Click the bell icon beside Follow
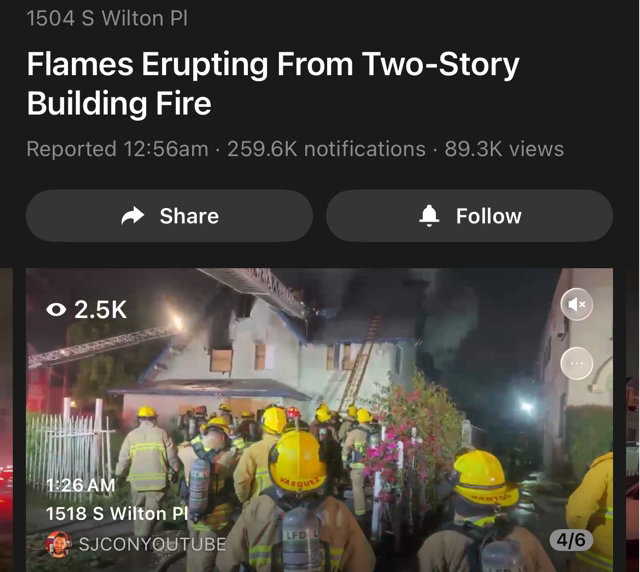Viewport: 640px width, 572px height. pos(429,216)
